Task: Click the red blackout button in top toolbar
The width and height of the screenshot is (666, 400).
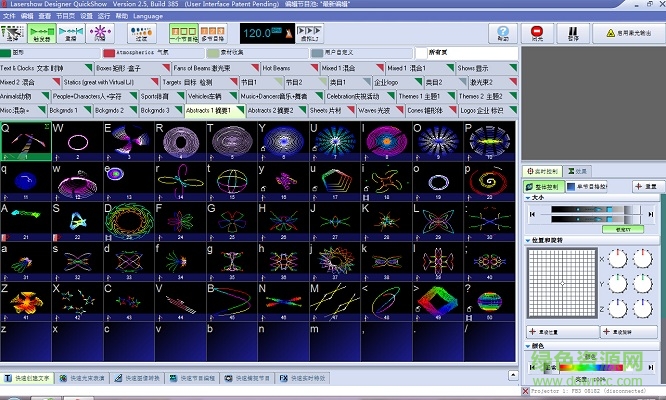Action: 537,34
